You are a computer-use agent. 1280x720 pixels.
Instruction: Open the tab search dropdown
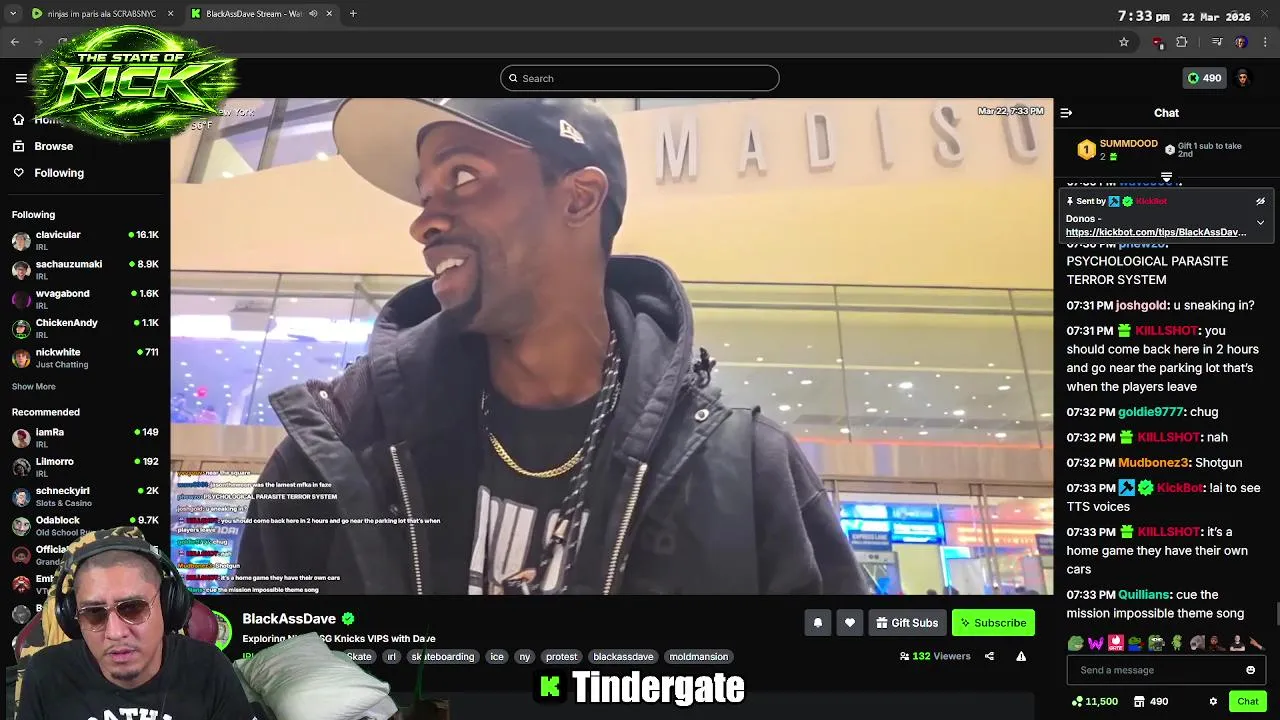point(12,14)
